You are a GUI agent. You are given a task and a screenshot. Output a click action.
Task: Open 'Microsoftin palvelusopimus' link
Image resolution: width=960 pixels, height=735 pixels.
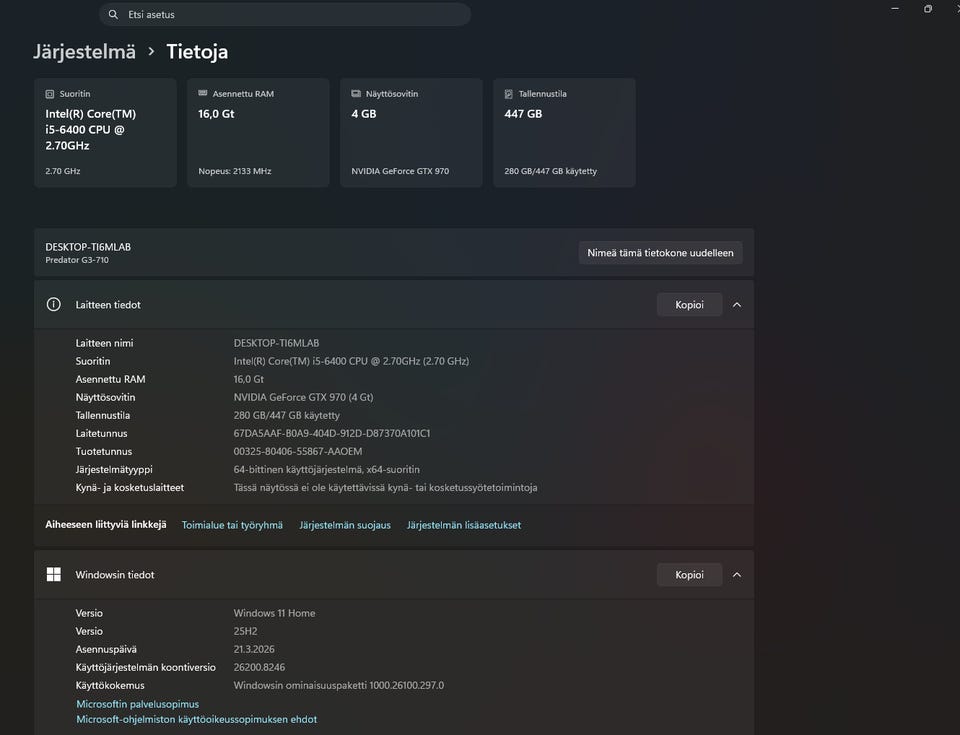138,704
